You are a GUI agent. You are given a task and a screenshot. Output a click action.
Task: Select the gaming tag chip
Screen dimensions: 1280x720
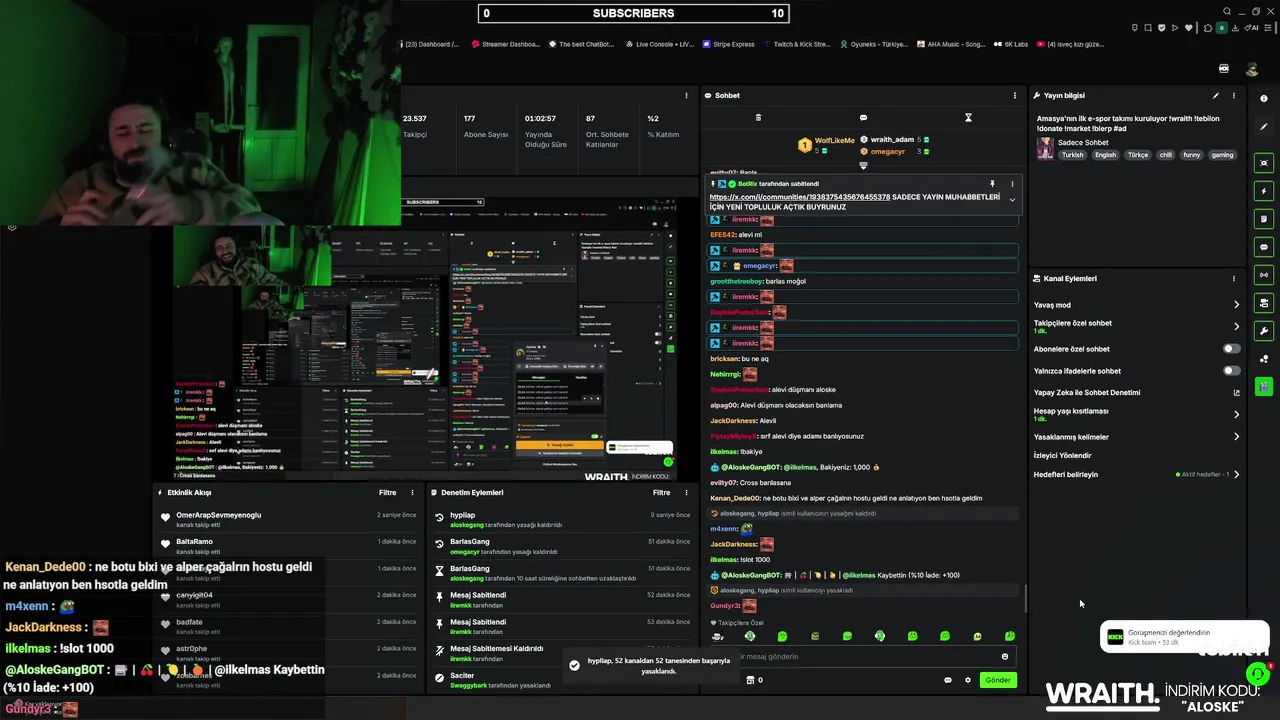point(1222,155)
